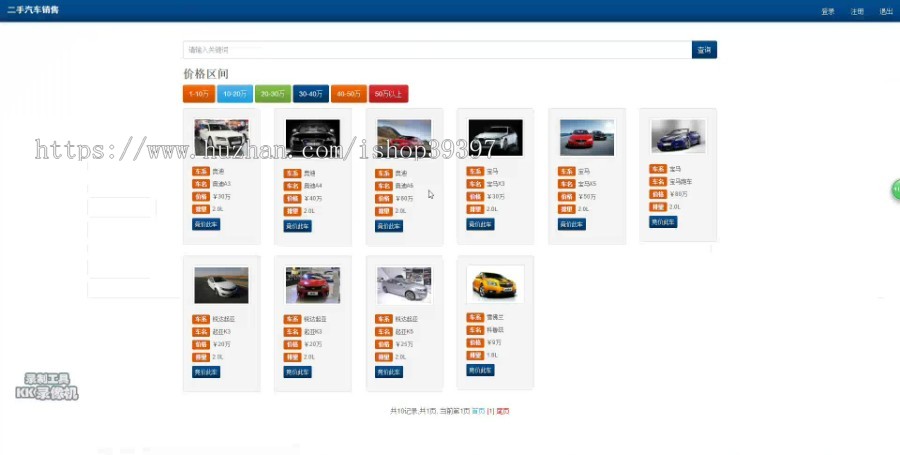900x455 pixels.
Task: Choose the green 20-30万 price range
Action: 273,94
